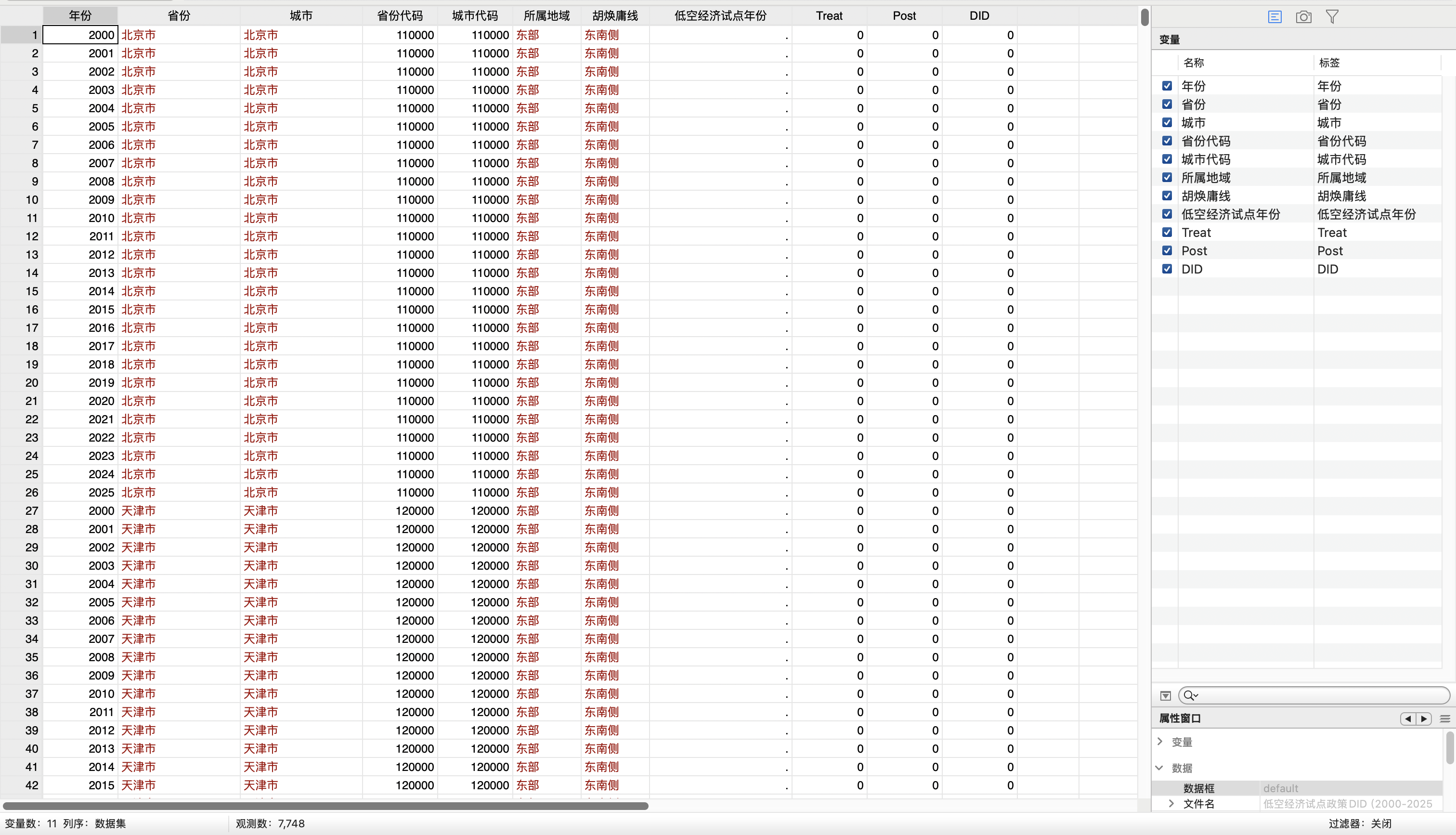The image size is (1456, 835).
Task: Uncheck the 年份 variable checkbox
Action: tap(1167, 86)
